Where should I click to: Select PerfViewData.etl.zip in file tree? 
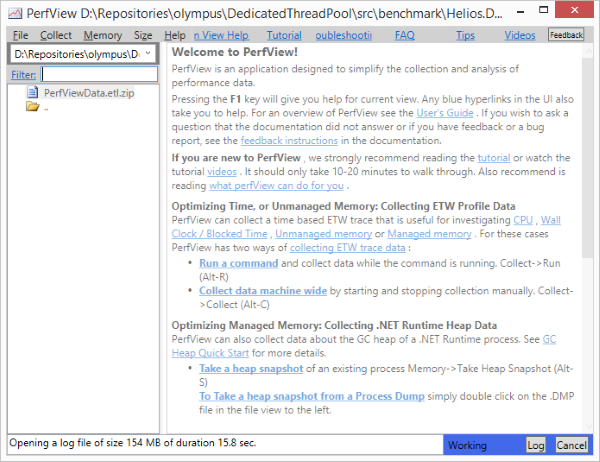click(89, 93)
